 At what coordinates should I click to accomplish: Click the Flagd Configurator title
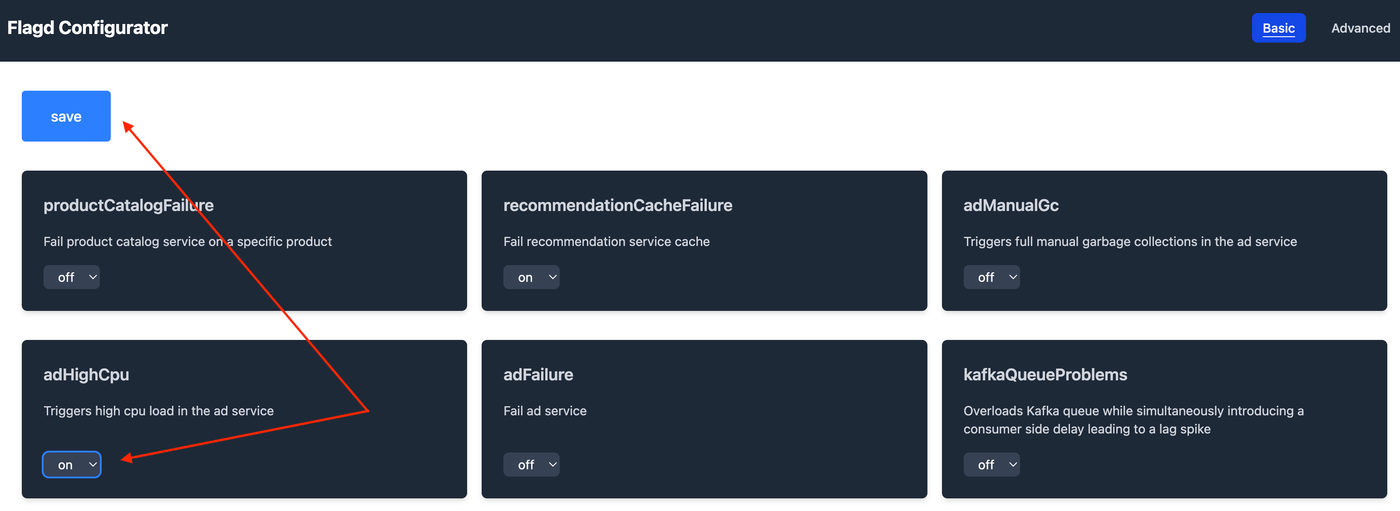pyautogui.click(x=87, y=28)
